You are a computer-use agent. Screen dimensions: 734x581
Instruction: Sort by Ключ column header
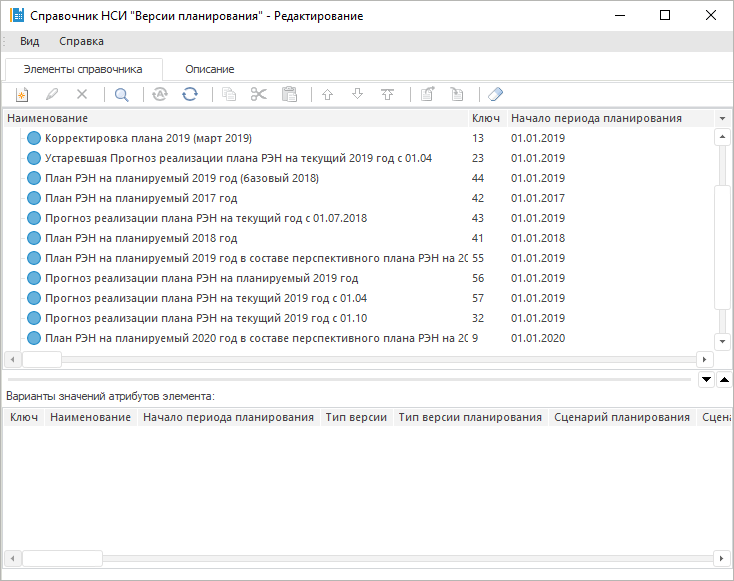coord(486,118)
